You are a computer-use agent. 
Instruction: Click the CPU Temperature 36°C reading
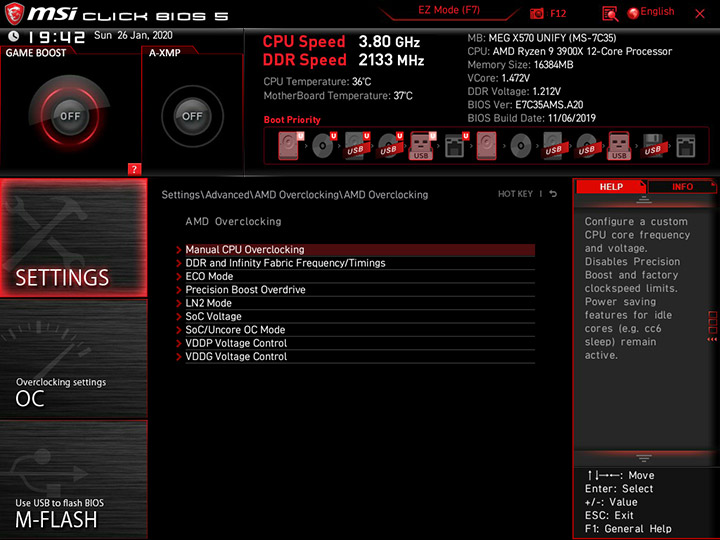[x=317, y=82]
